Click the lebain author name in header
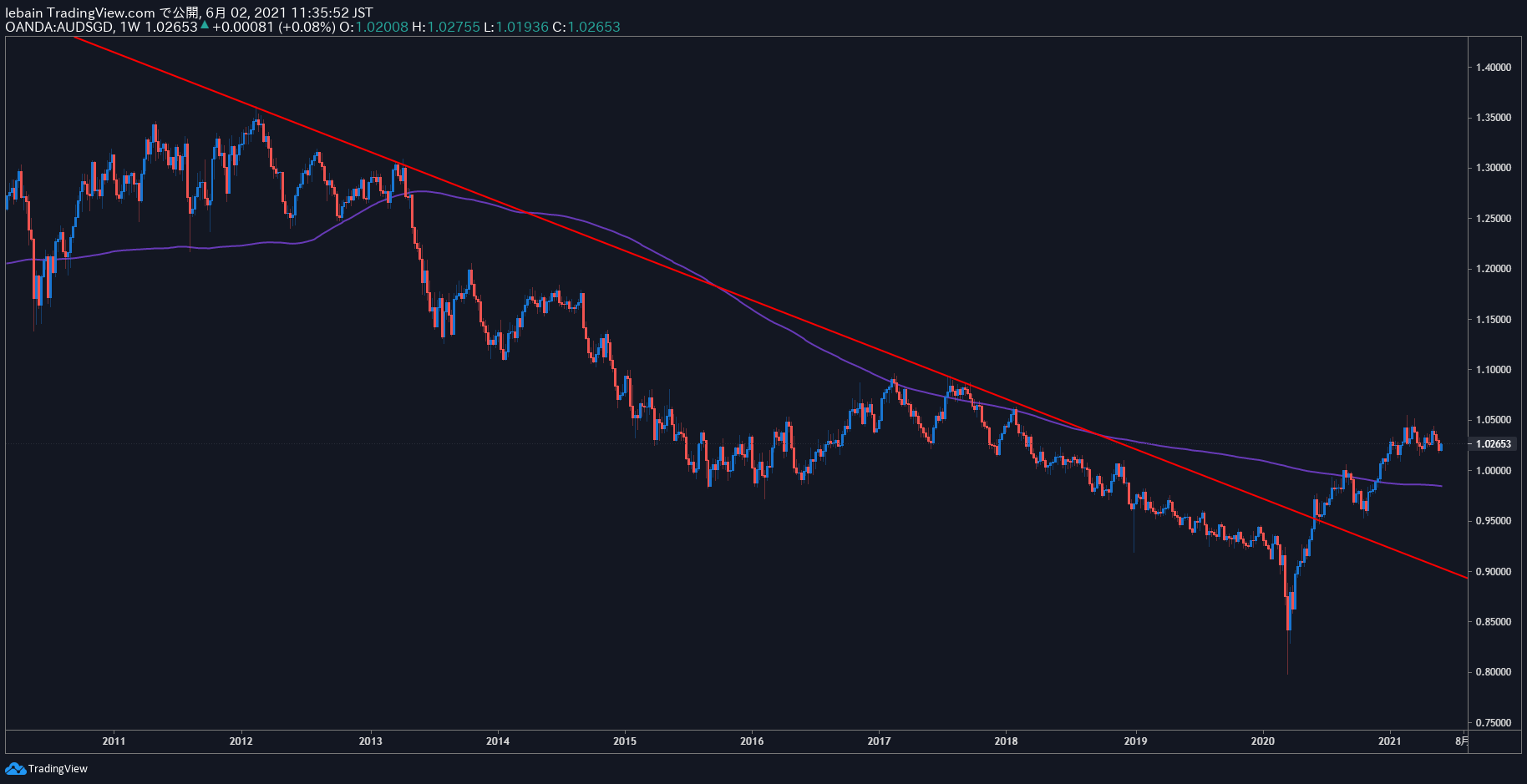Image resolution: width=1527 pixels, height=784 pixels. (x=24, y=13)
